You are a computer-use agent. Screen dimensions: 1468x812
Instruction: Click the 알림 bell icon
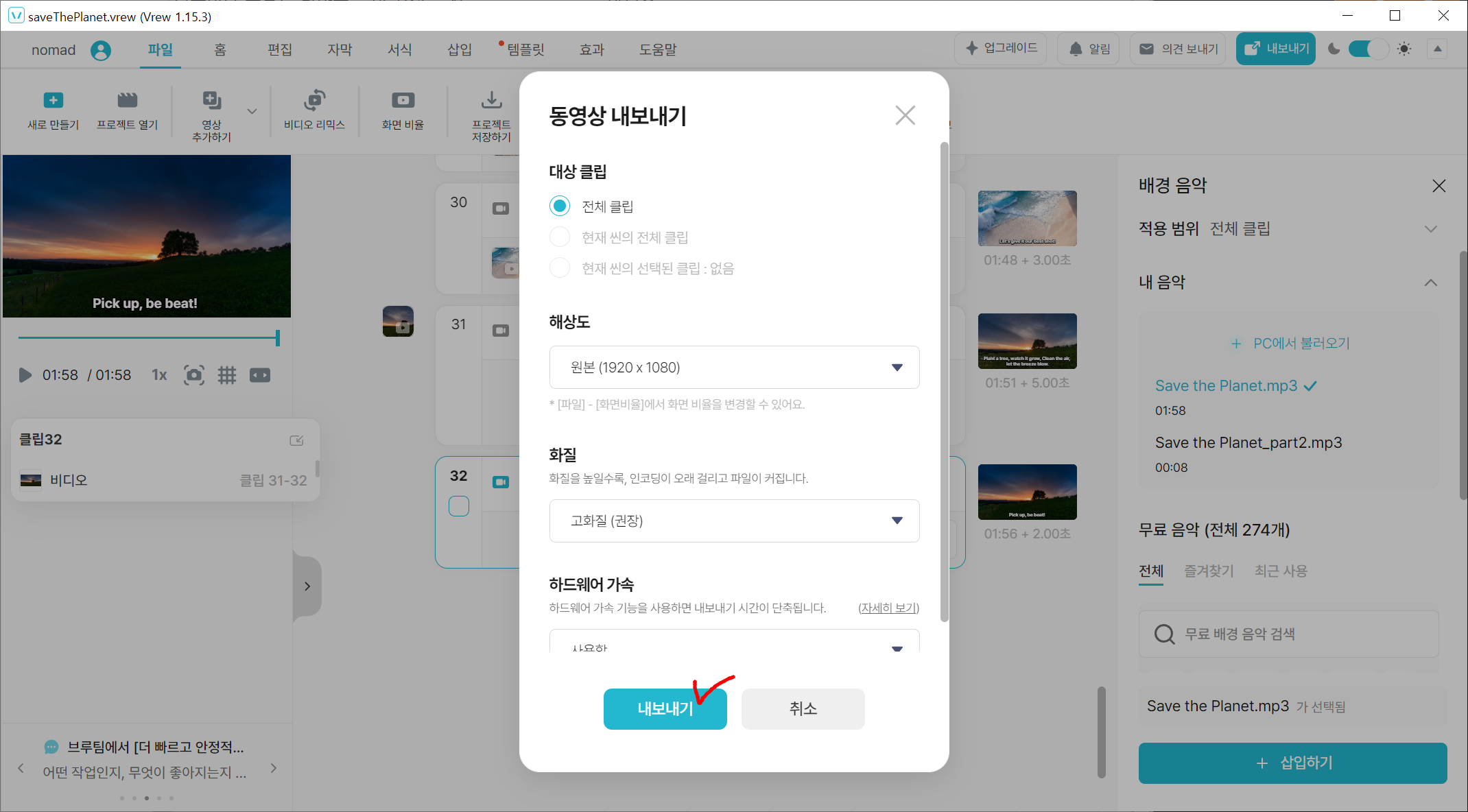[1076, 49]
